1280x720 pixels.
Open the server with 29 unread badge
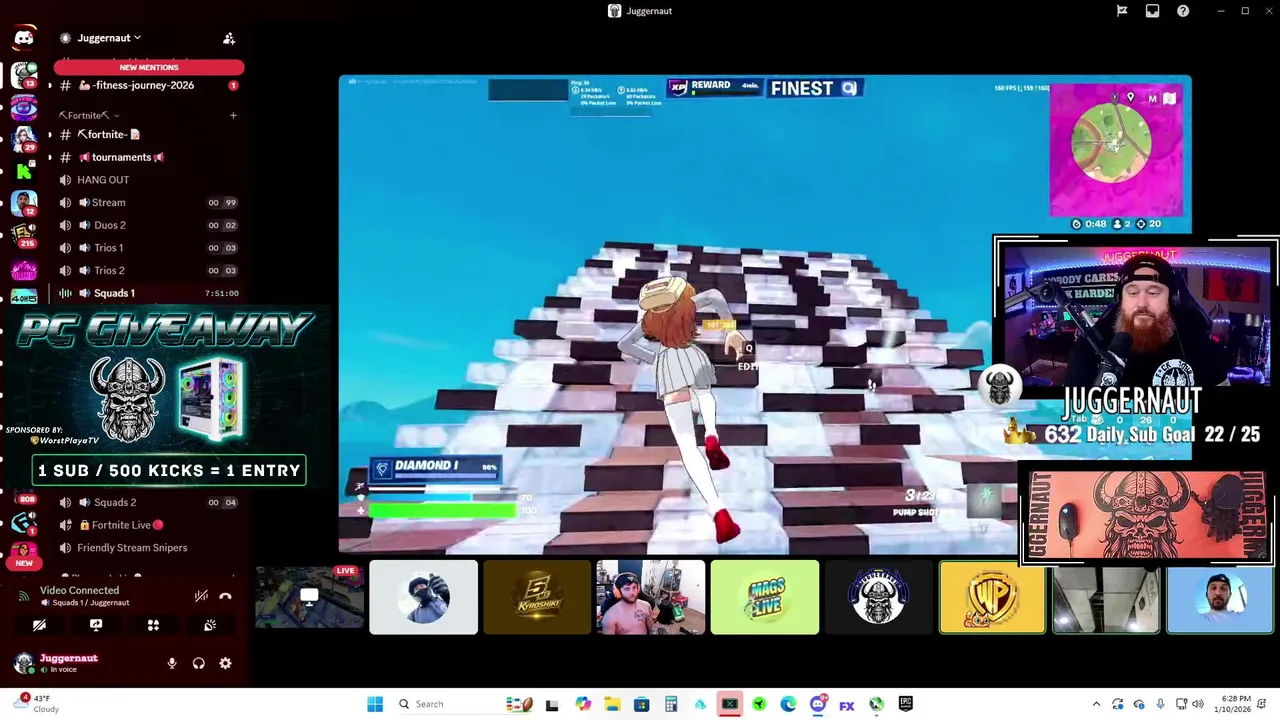(x=24, y=139)
